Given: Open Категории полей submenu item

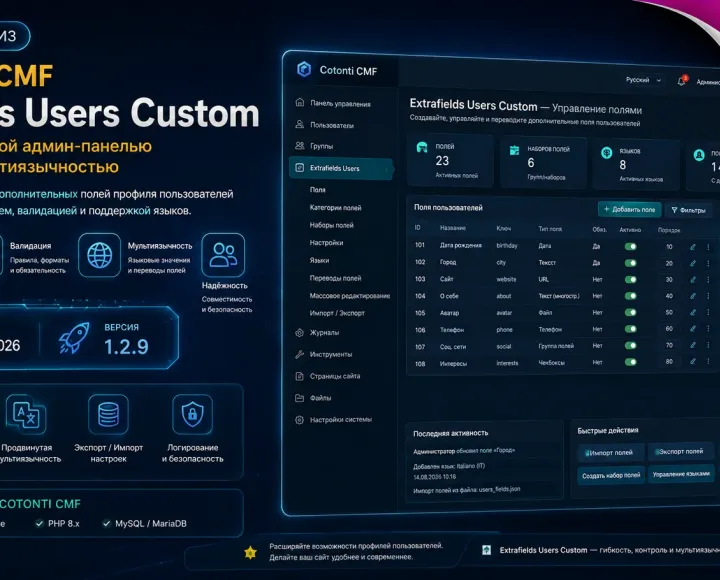Looking at the screenshot, I should click(335, 208).
